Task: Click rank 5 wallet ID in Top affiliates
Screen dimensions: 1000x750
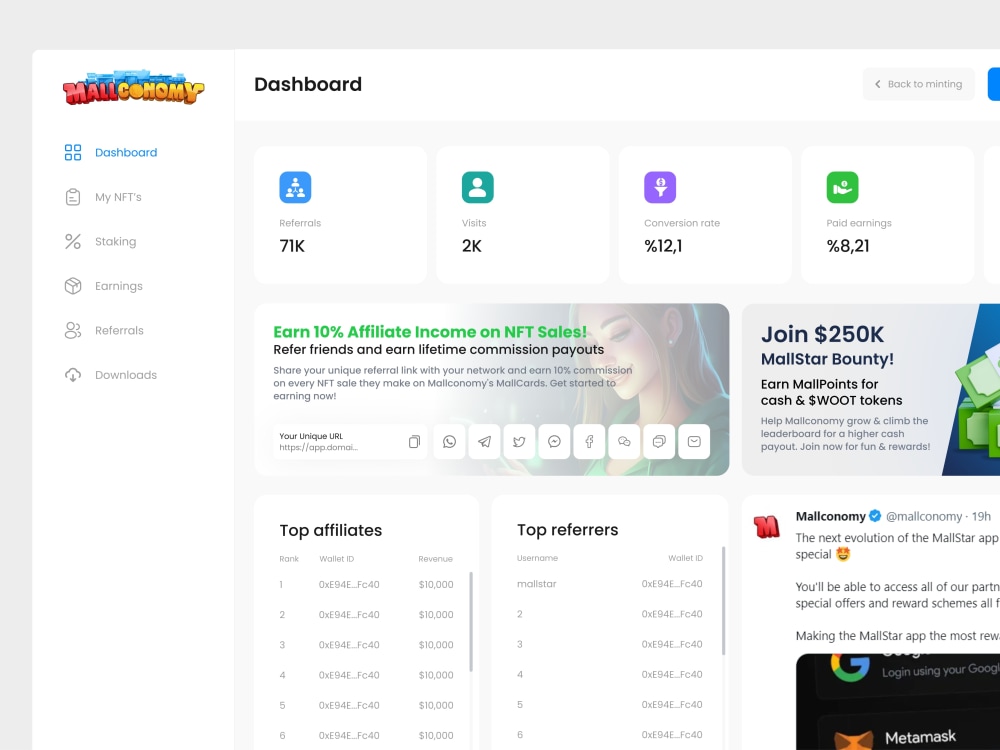Action: pyautogui.click(x=349, y=705)
